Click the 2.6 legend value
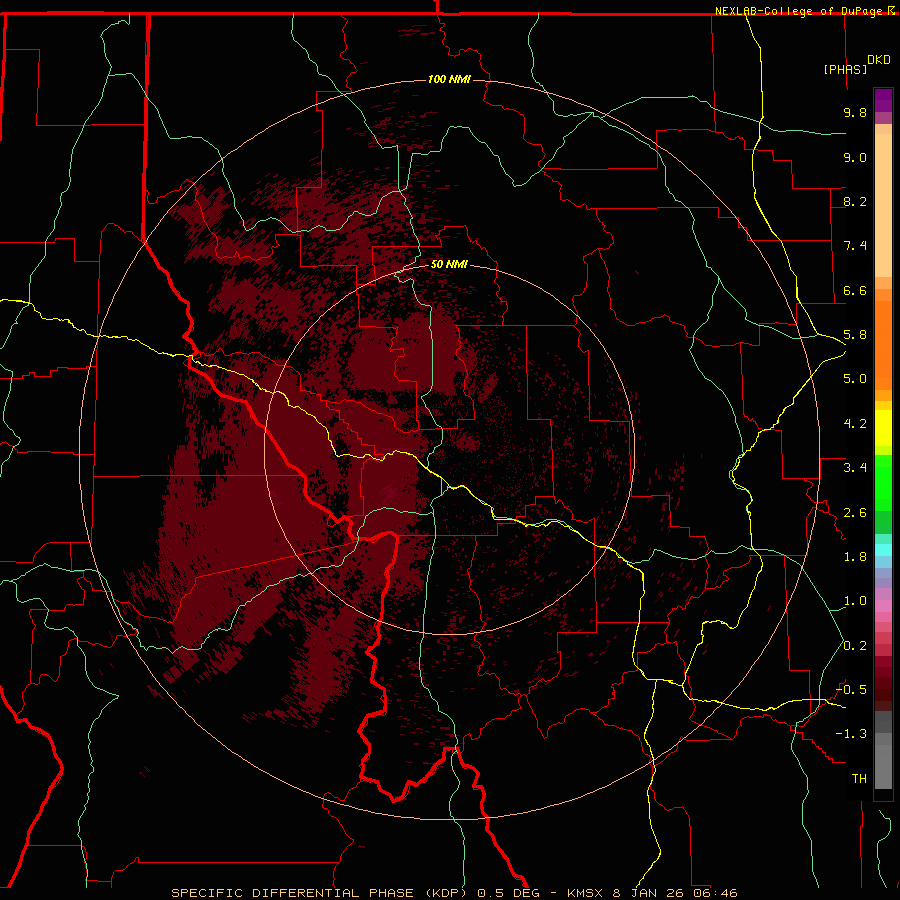 tap(855, 513)
